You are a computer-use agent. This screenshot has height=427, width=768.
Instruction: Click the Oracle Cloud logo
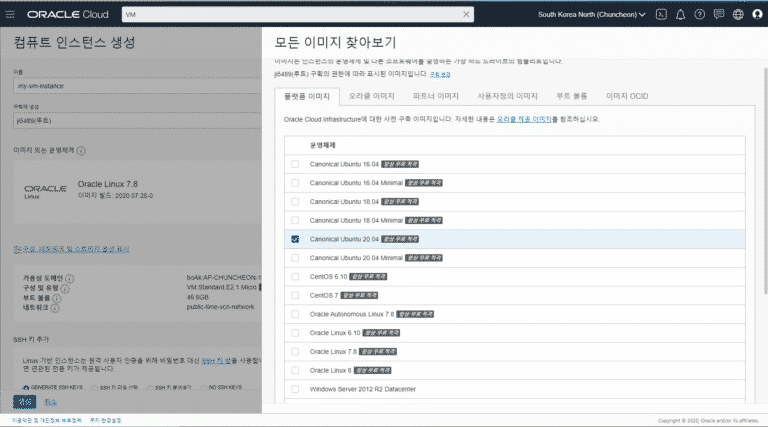click(68, 15)
